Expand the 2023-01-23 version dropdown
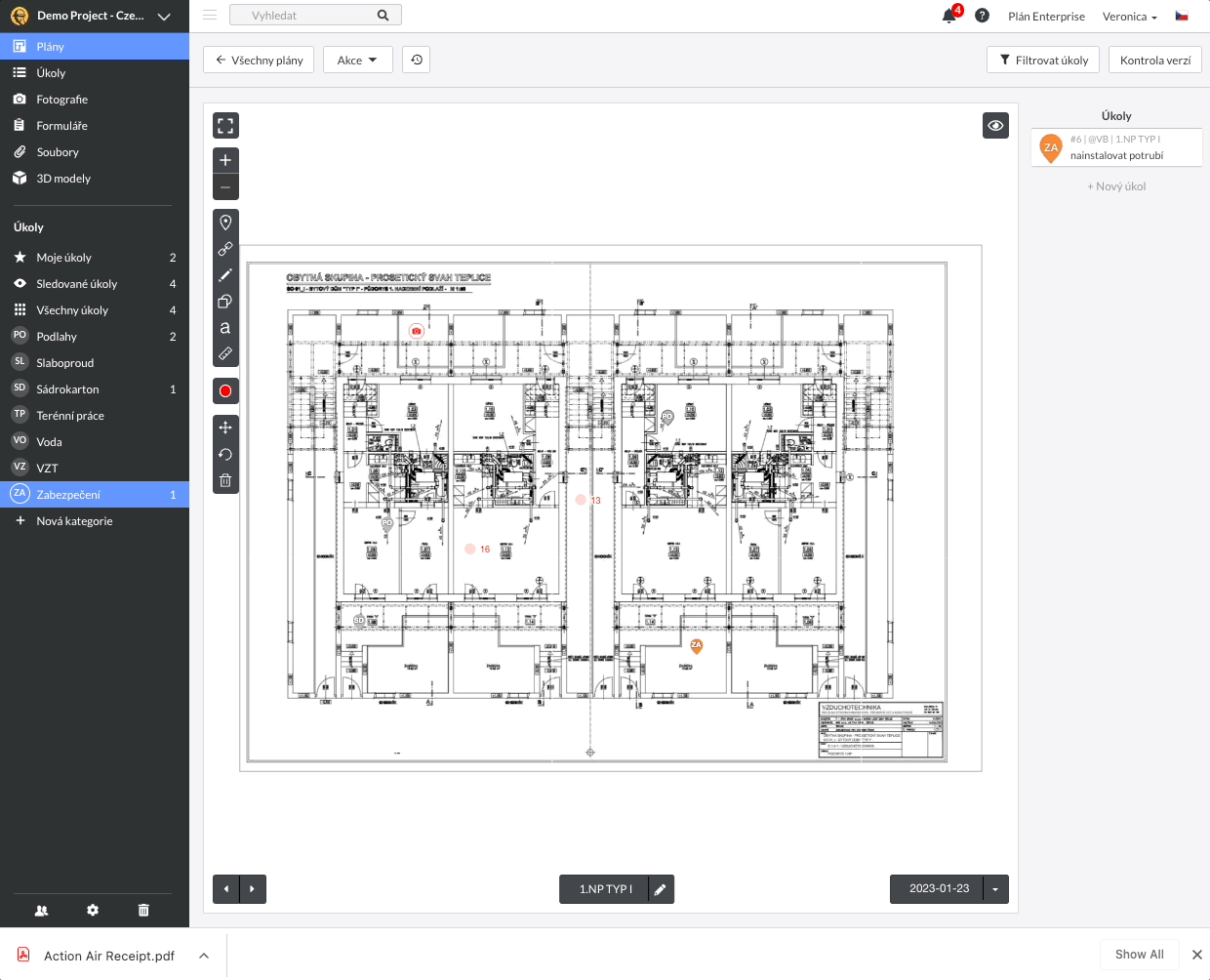This screenshot has width=1210, height=980. [995, 889]
